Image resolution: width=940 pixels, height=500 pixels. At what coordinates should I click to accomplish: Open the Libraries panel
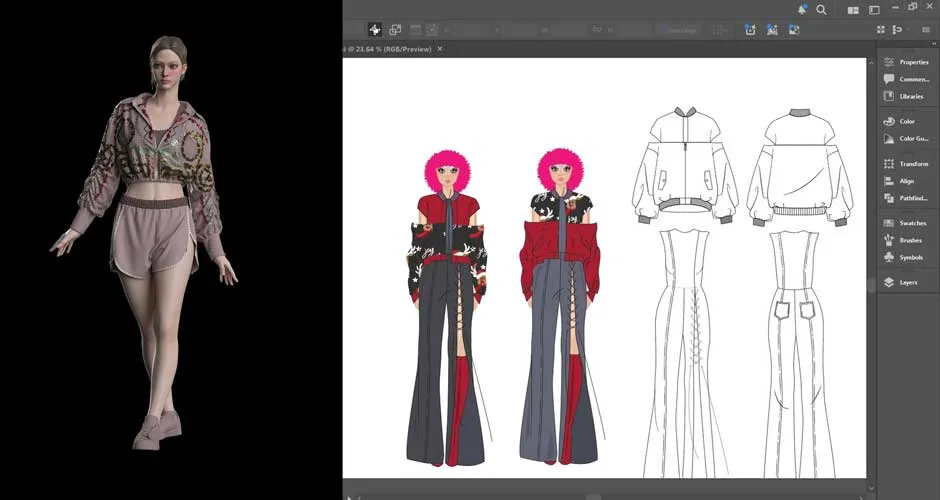pos(906,96)
